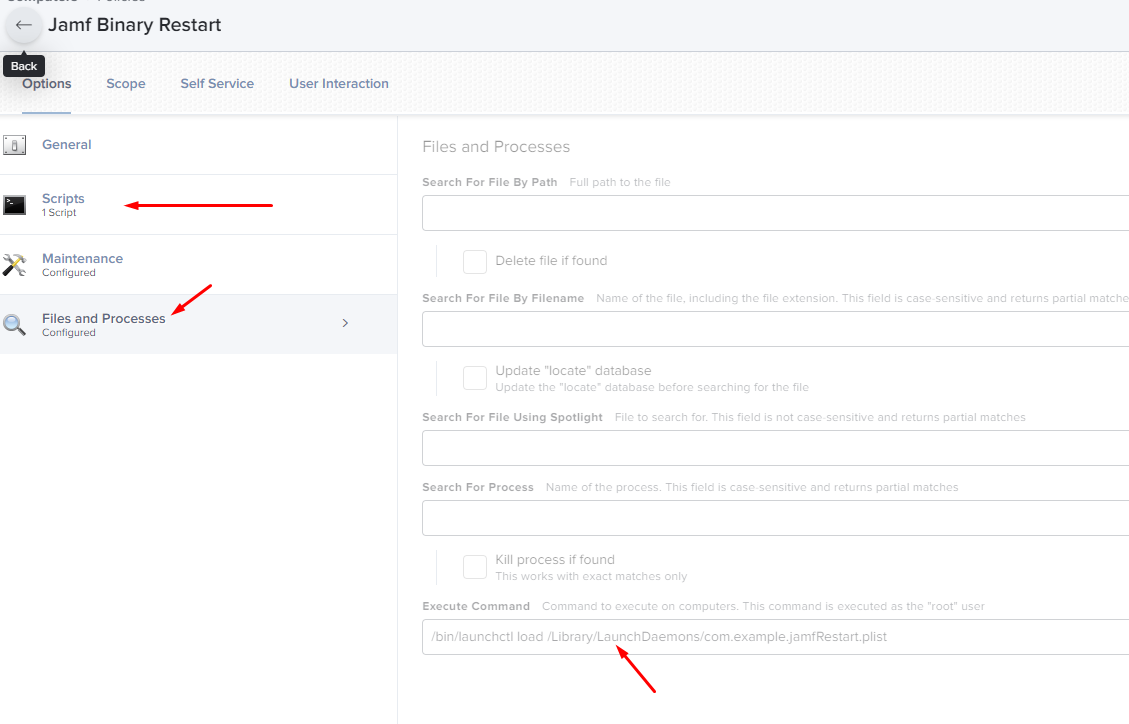Toggle Update "locate" database checkbox
The height and width of the screenshot is (724, 1129).
[x=474, y=378]
